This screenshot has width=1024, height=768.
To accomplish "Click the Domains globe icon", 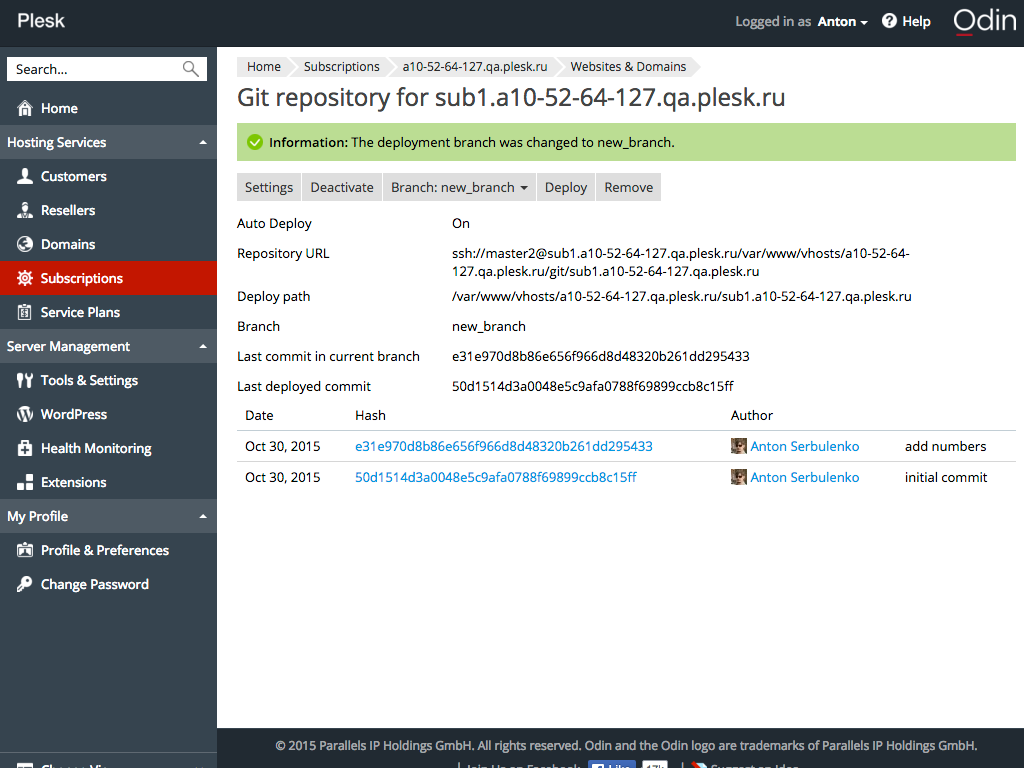I will point(25,244).
